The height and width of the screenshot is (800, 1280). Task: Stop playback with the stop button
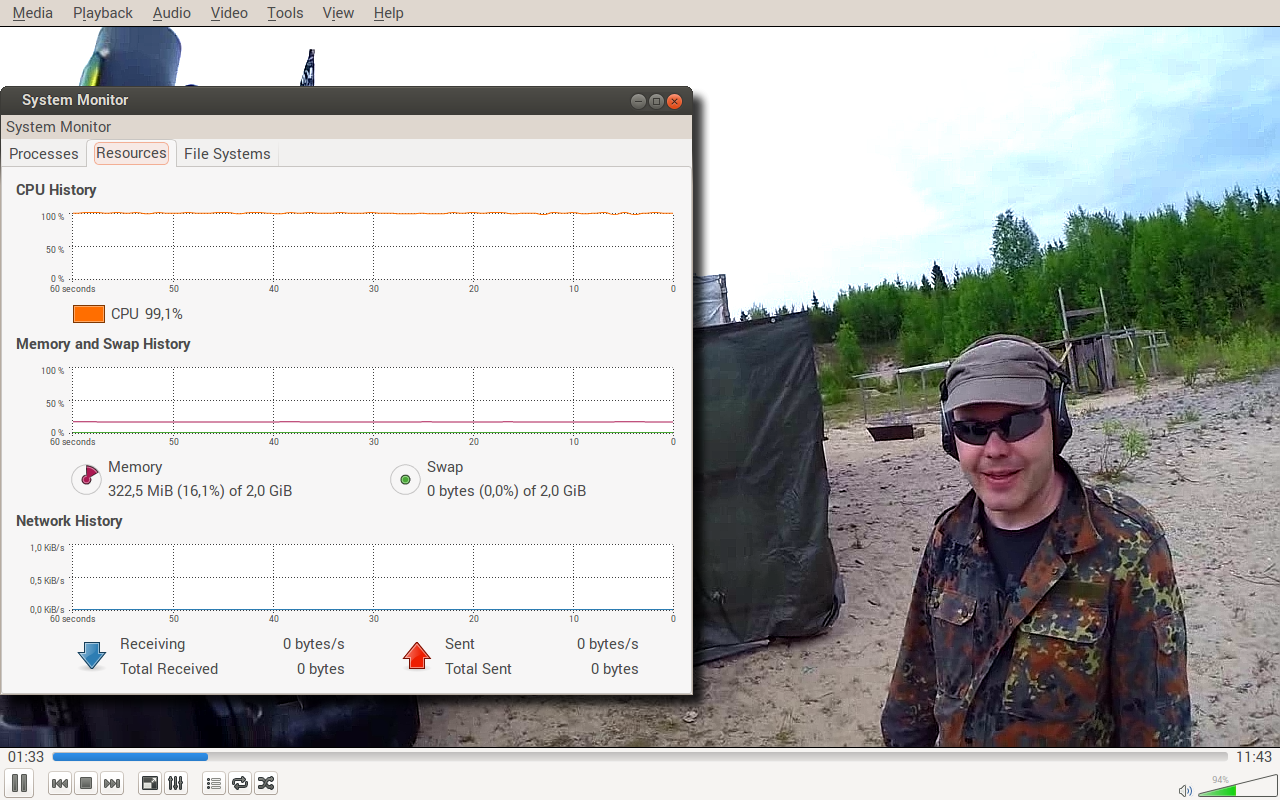[86, 783]
